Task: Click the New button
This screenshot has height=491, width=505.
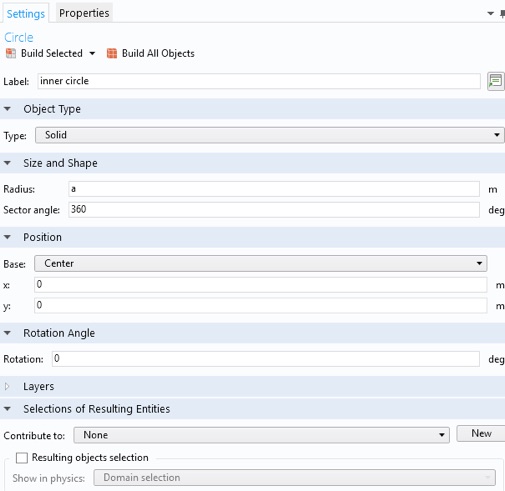Action: (481, 433)
